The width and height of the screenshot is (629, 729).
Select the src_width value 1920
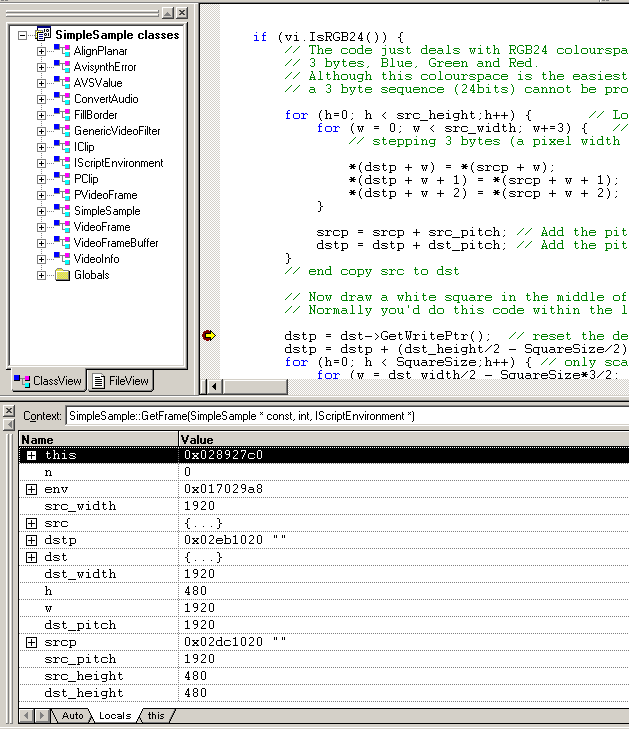pos(199,506)
